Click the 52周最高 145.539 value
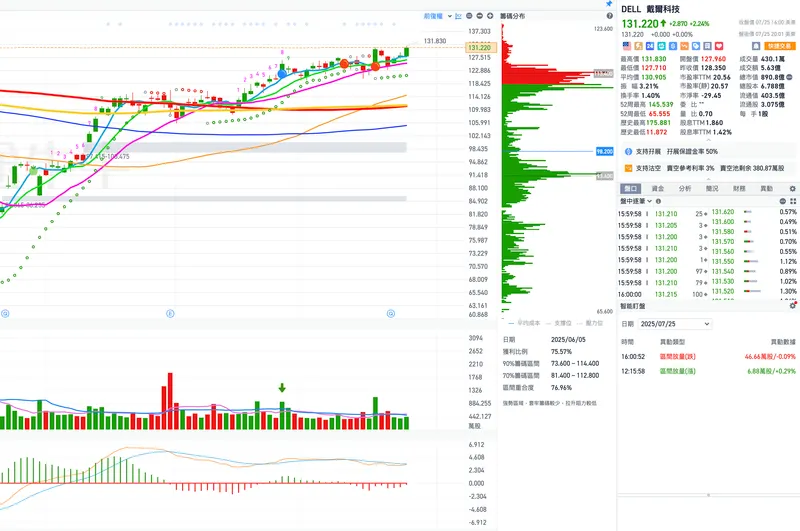This screenshot has height=531, width=800. coord(661,105)
